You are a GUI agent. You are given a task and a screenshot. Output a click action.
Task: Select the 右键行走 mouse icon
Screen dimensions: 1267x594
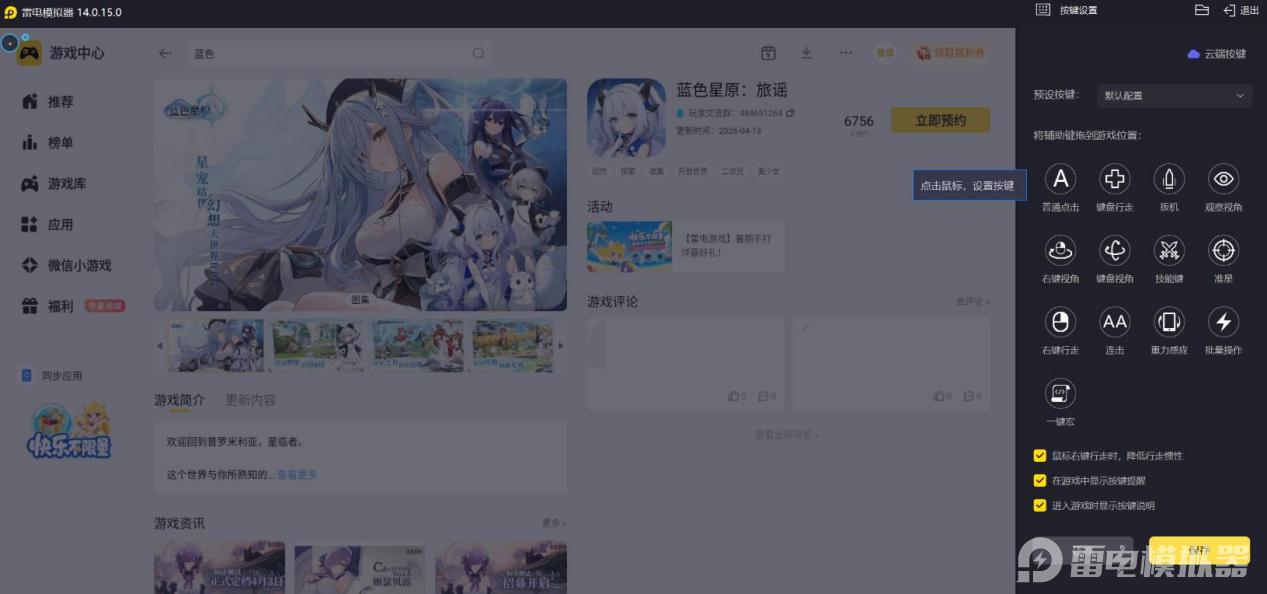coord(1060,322)
